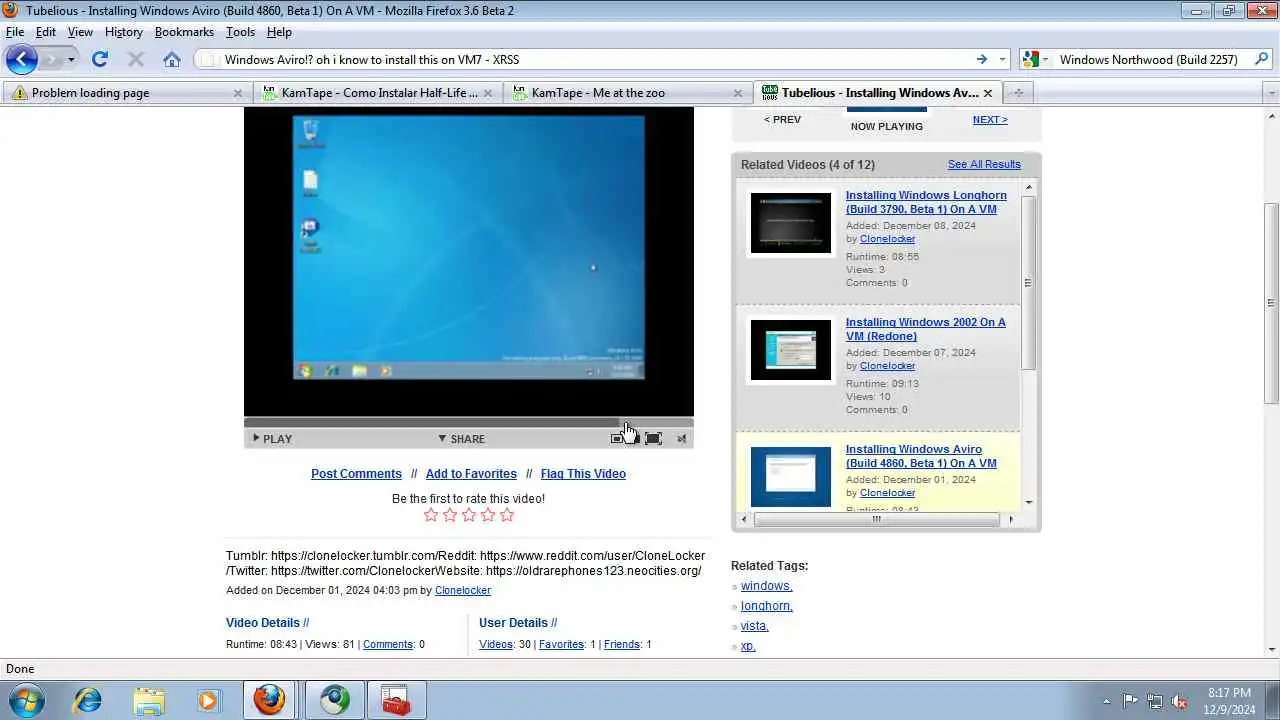Open a new tab with plus button
The height and width of the screenshot is (720, 1280).
1018,93
